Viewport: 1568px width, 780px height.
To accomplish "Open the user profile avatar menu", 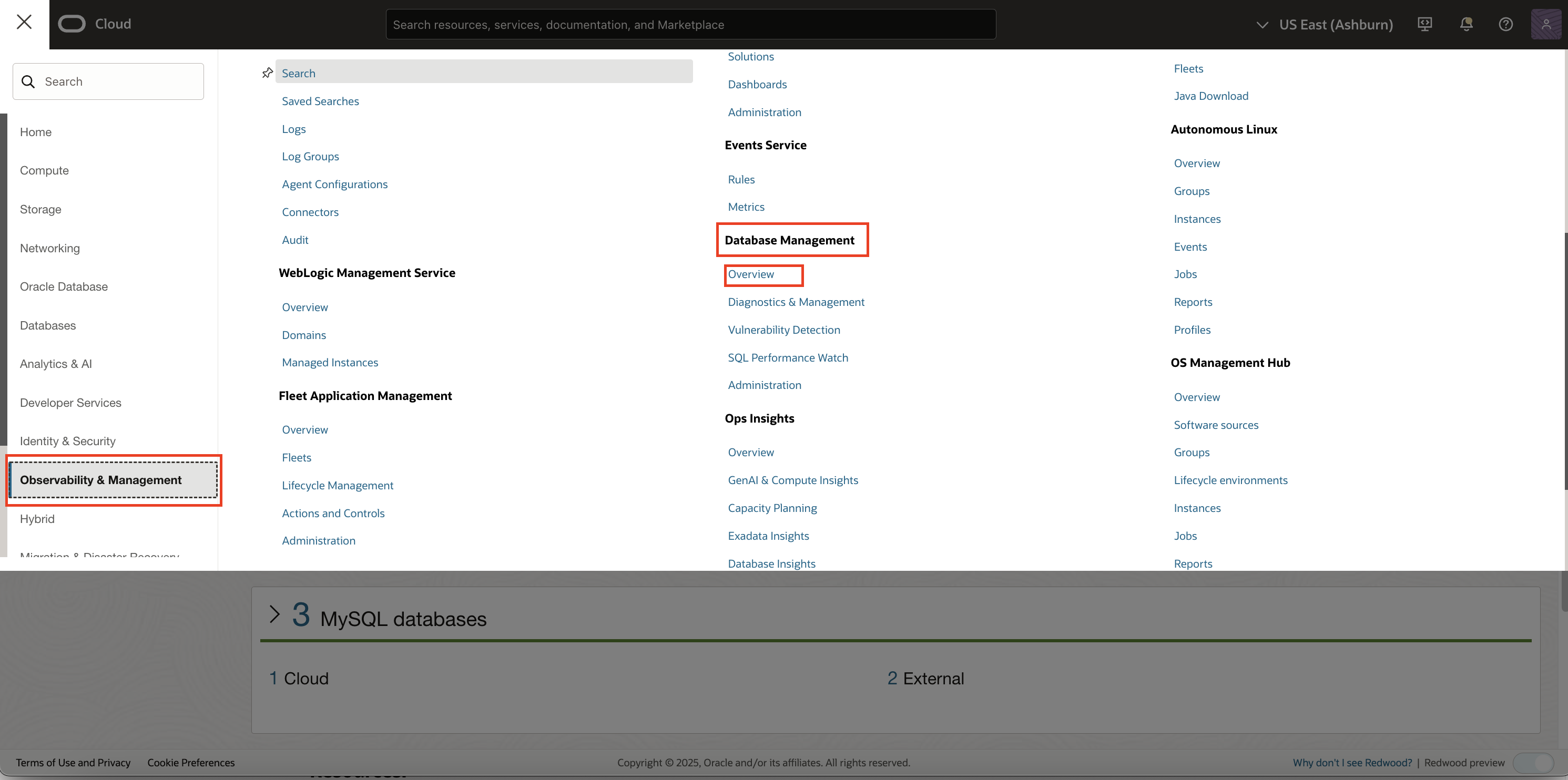I will click(x=1546, y=24).
